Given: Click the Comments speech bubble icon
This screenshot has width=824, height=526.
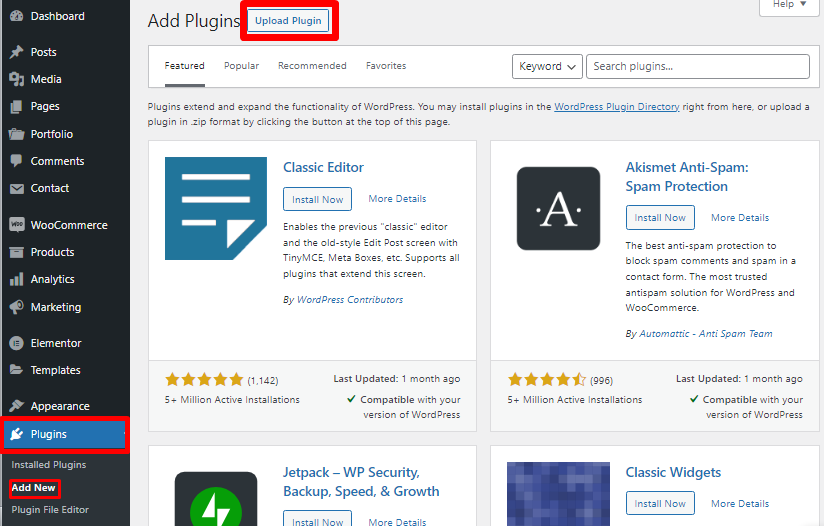Looking at the screenshot, I should coord(16,161).
